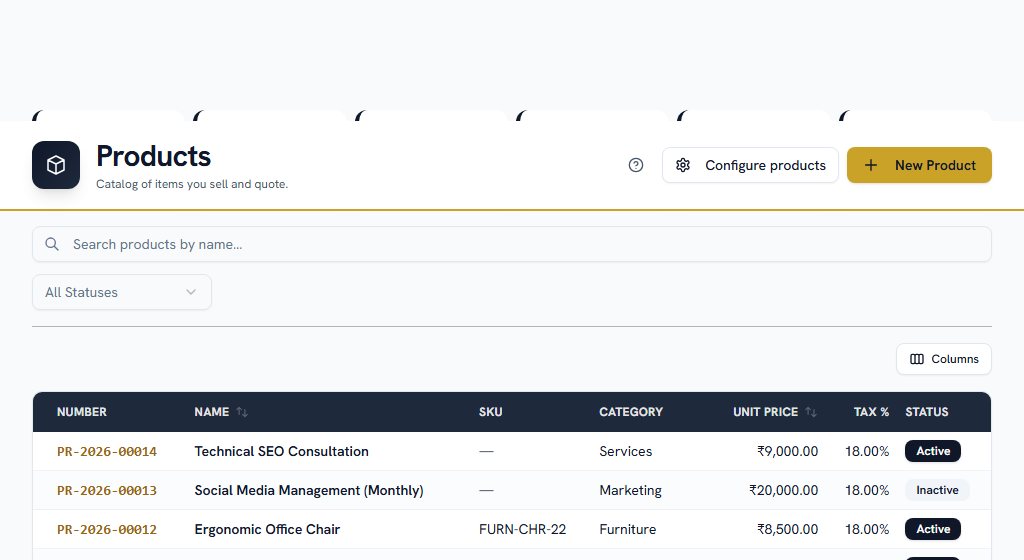Click the plus icon in New Product
The width and height of the screenshot is (1024, 560).
[871, 165]
